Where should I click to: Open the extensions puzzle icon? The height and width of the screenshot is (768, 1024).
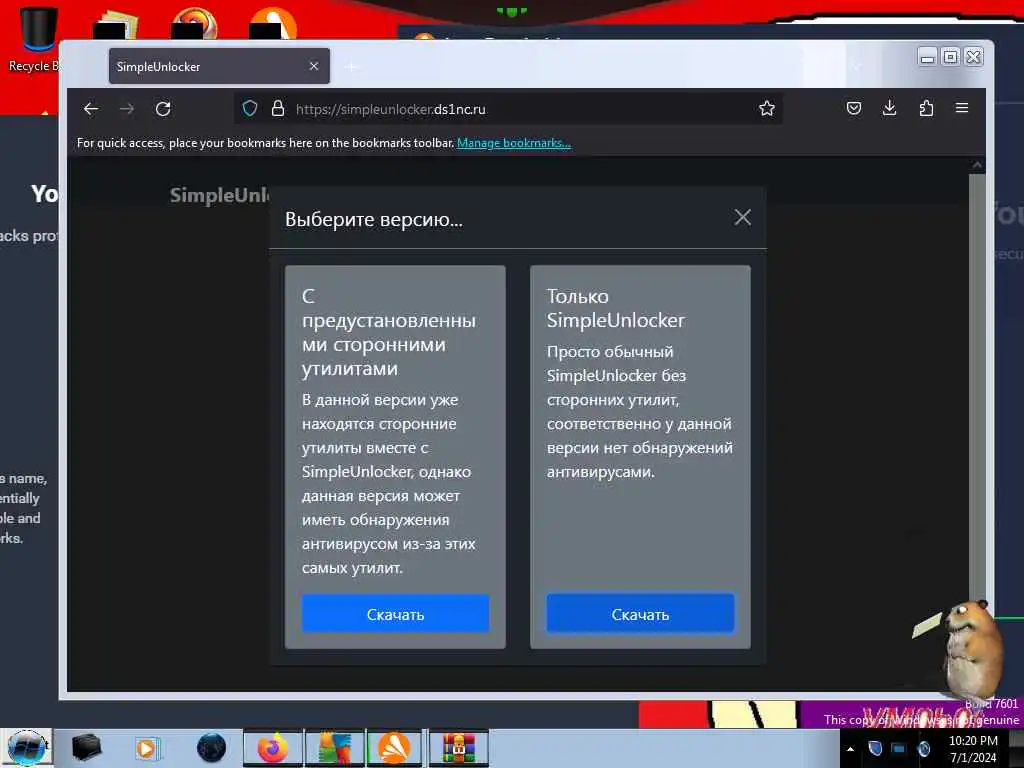pos(925,108)
